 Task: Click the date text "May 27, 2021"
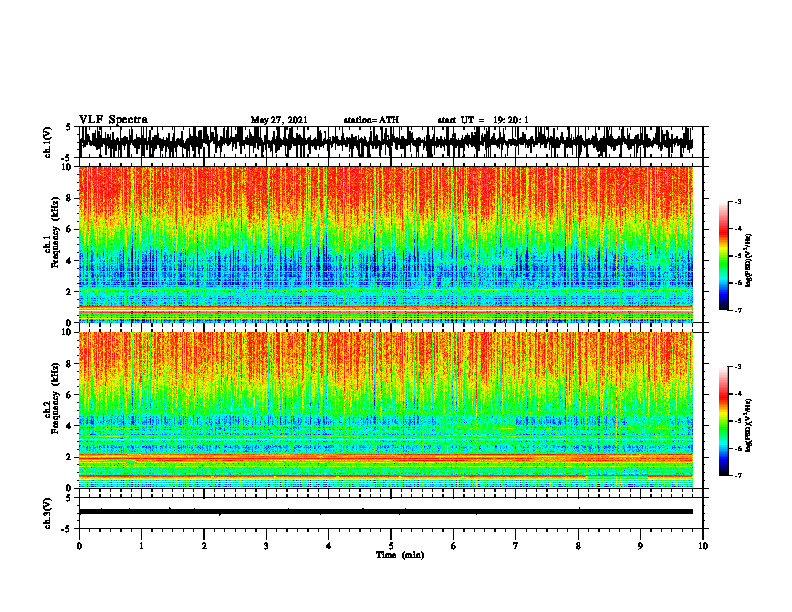point(279,120)
